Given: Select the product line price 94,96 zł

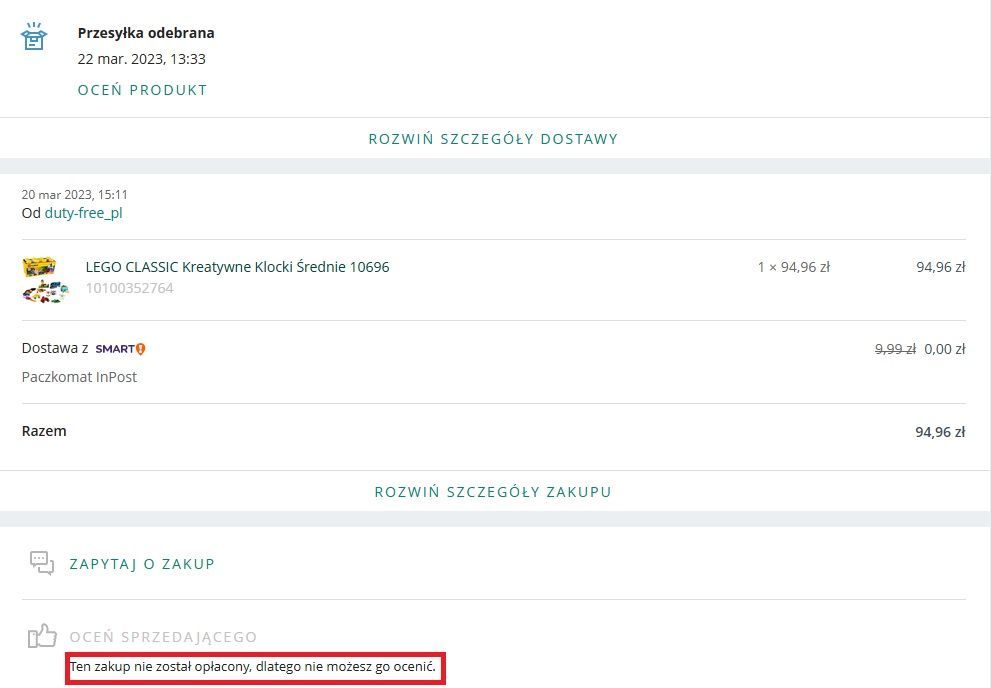Looking at the screenshot, I should coord(941,267).
